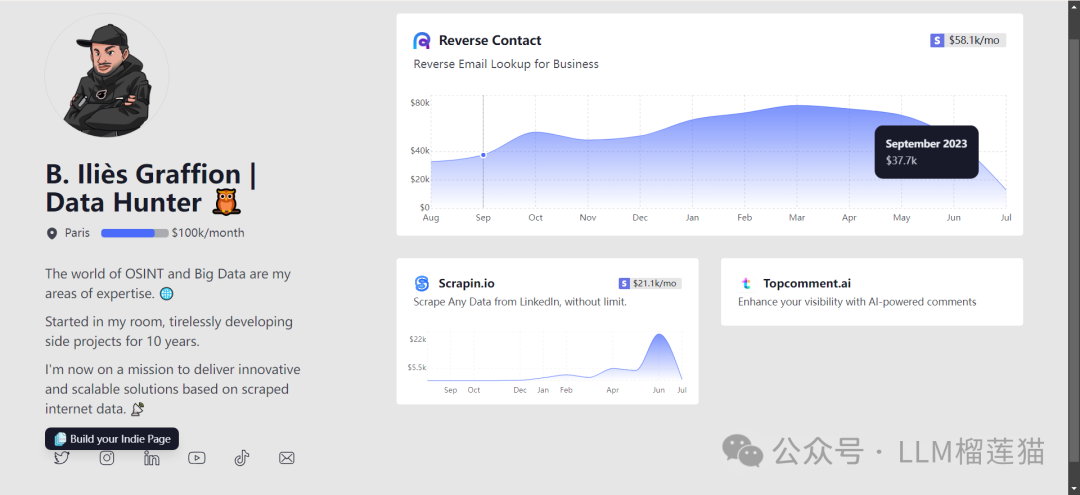
Task: Click the cartoon avatar profile picture
Action: click(x=107, y=76)
